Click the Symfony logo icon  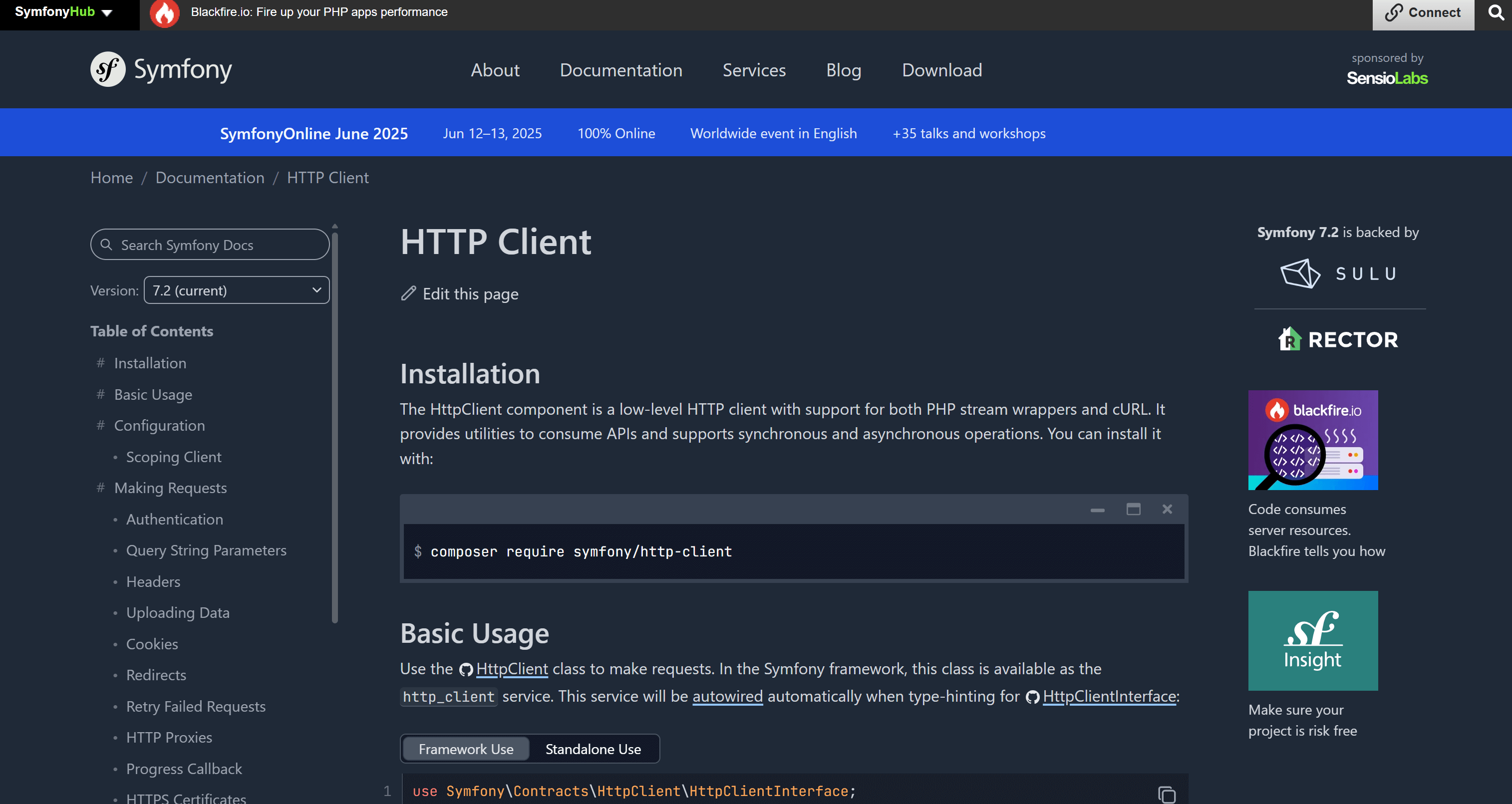click(108, 69)
